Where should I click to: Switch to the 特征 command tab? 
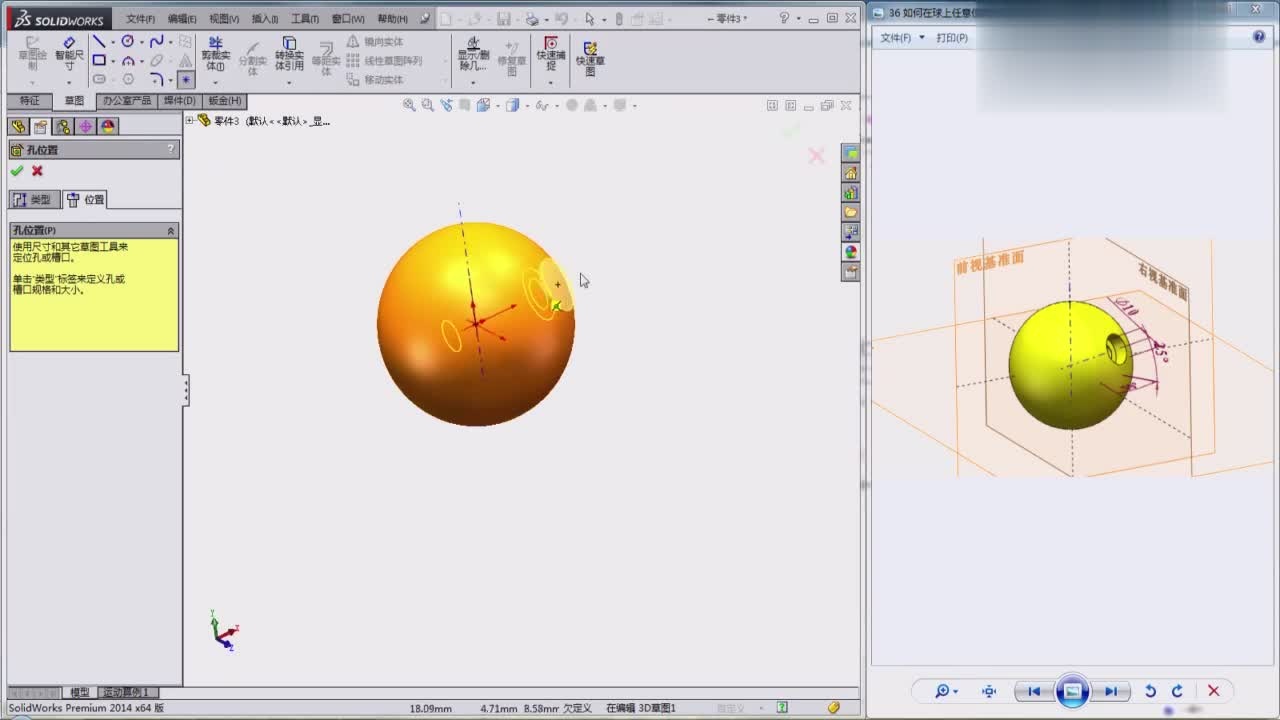click(x=30, y=101)
